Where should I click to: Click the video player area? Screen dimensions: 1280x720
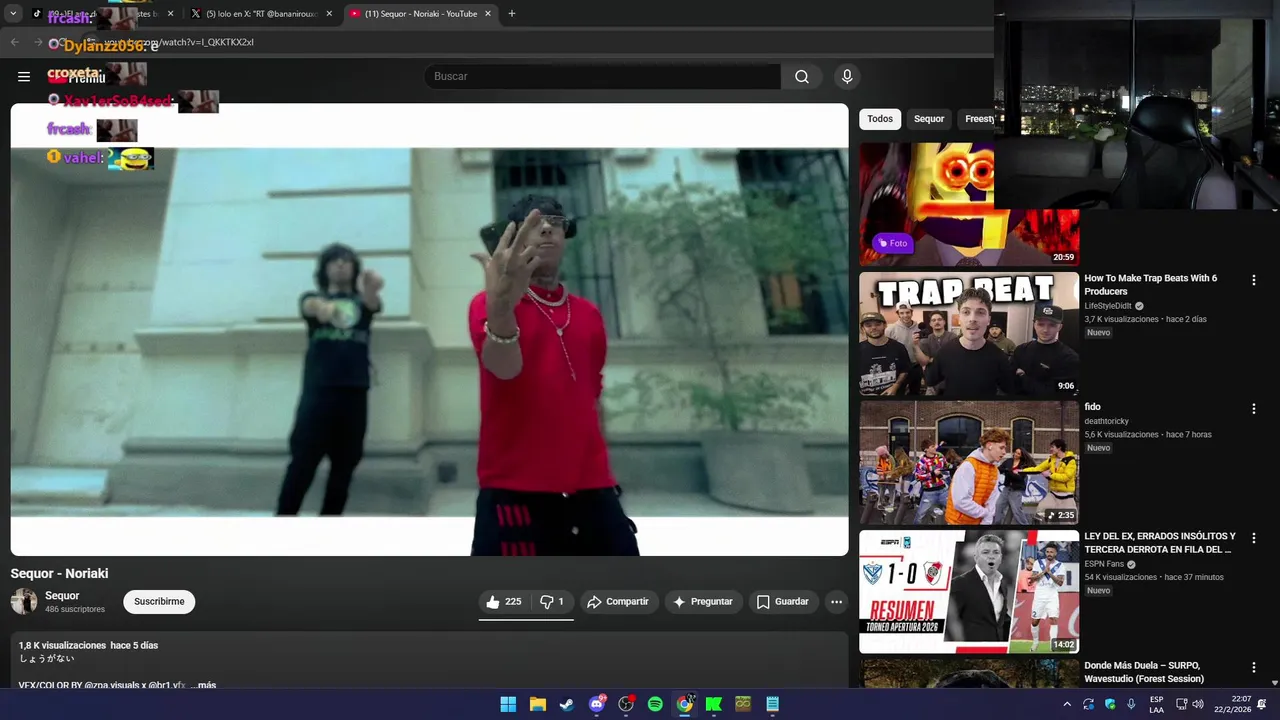[x=429, y=330]
